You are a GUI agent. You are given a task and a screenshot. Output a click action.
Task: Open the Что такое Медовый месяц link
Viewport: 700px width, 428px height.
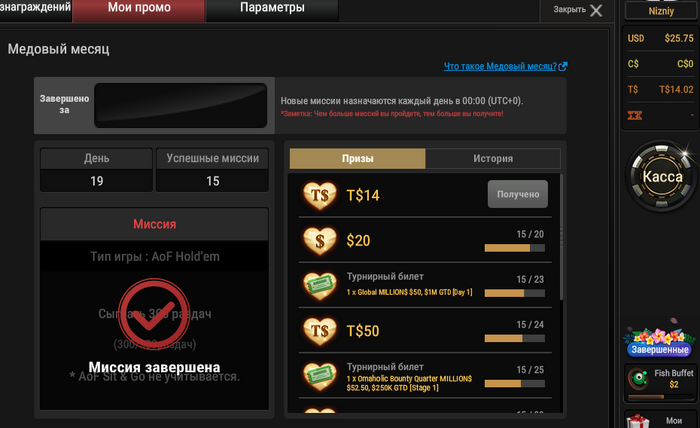pyautogui.click(x=505, y=66)
